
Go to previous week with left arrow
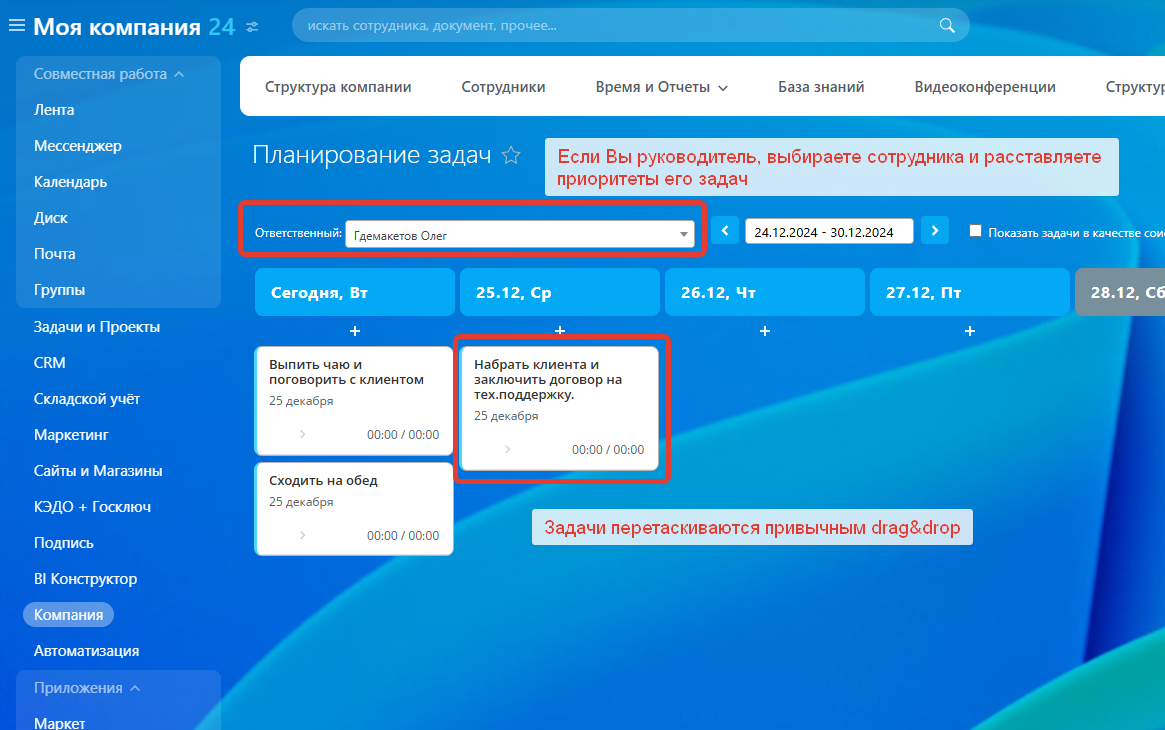[725, 231]
